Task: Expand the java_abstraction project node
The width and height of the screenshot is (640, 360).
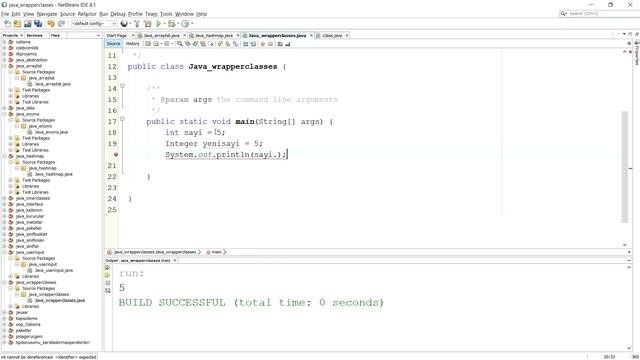Action: click(x=4, y=60)
